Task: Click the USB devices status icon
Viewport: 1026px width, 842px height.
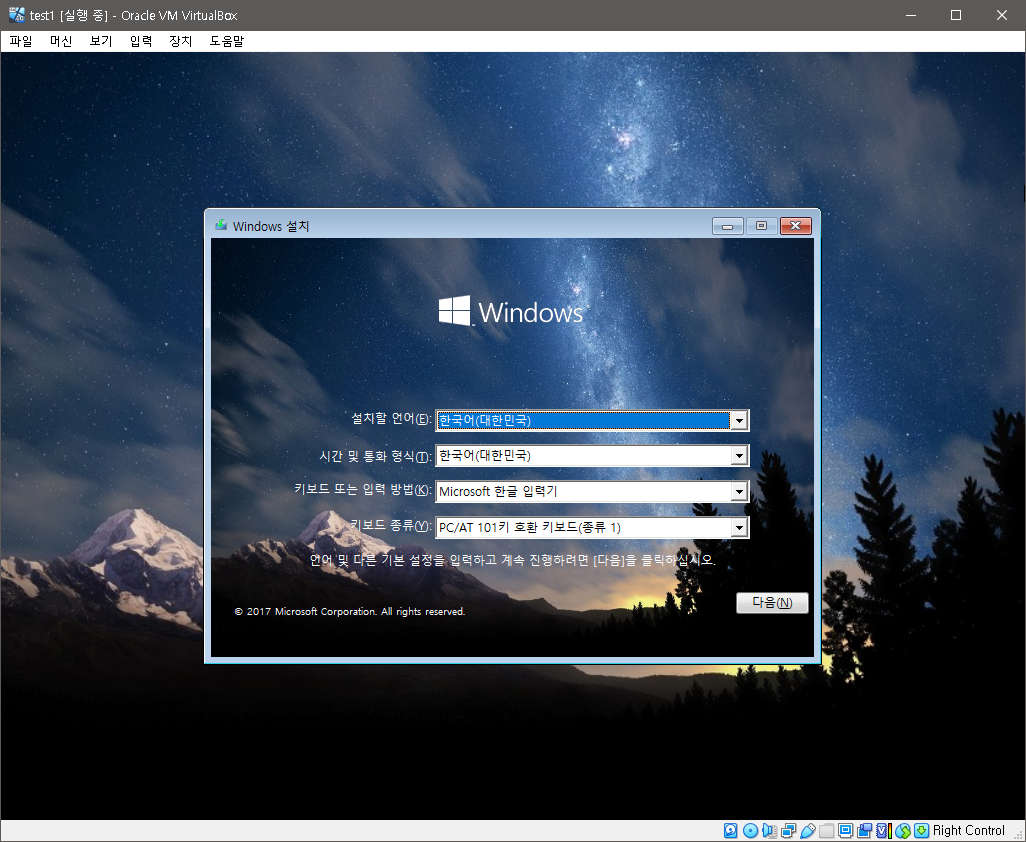Action: [x=807, y=831]
